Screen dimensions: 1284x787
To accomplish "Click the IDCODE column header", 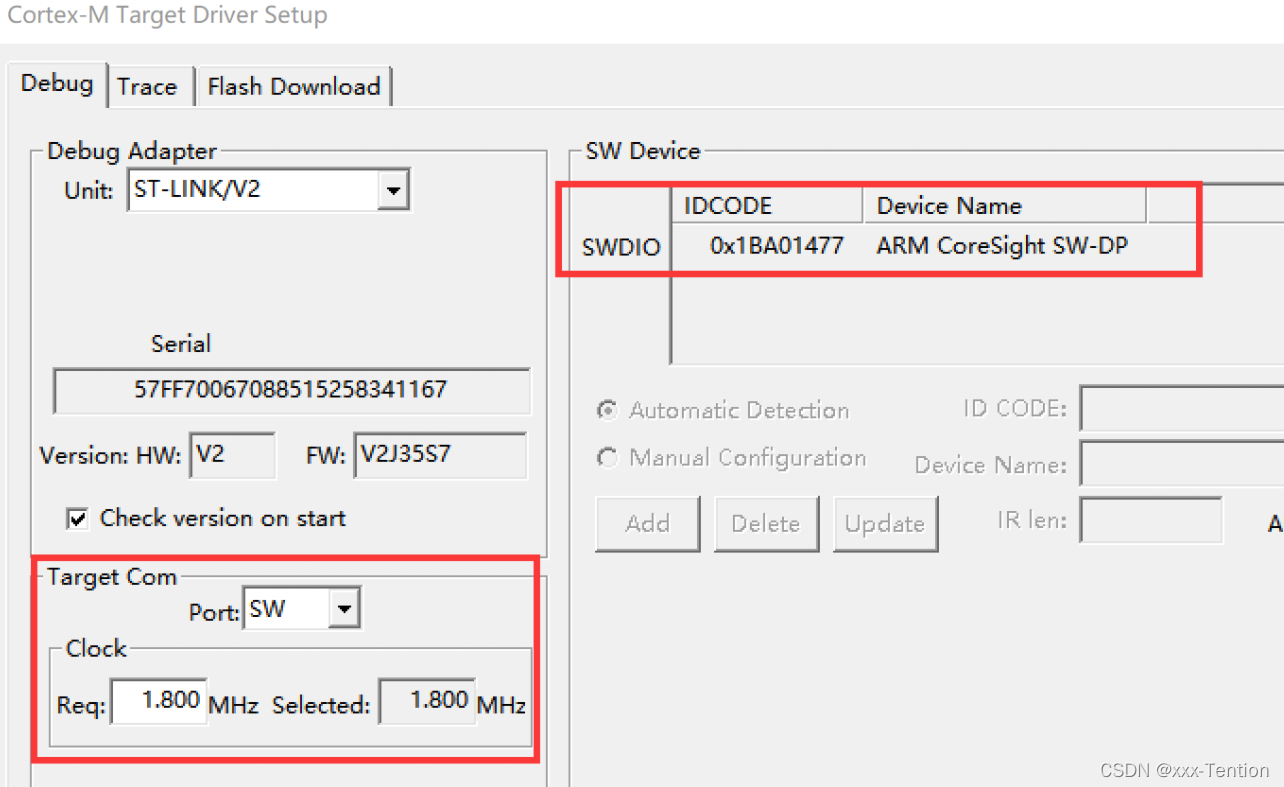I will [767, 206].
